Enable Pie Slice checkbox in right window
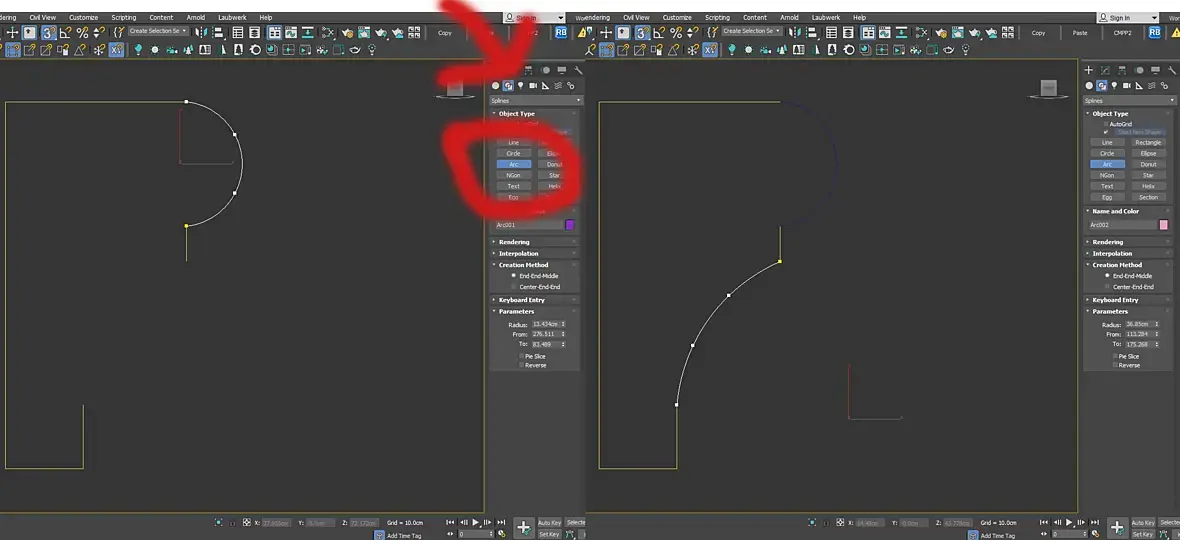Image resolution: width=1180 pixels, height=540 pixels. pos(1115,356)
